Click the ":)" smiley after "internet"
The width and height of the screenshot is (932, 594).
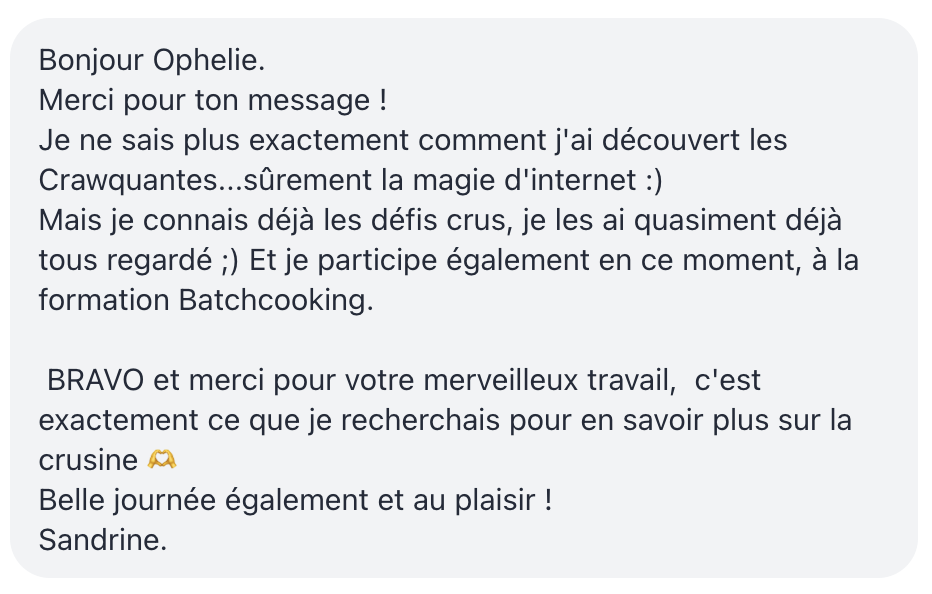[x=652, y=180]
